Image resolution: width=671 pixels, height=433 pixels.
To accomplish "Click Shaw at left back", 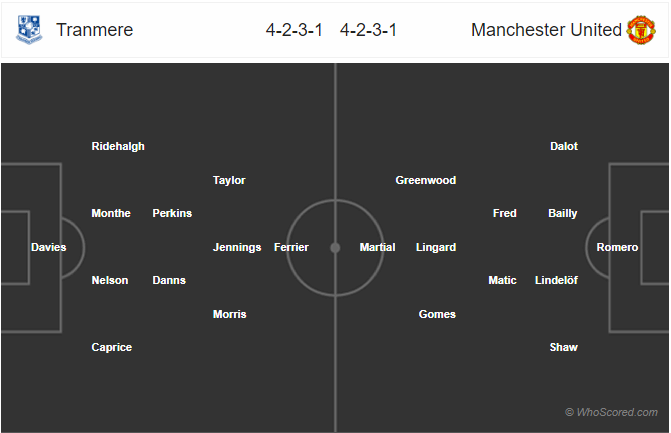I will point(563,347).
